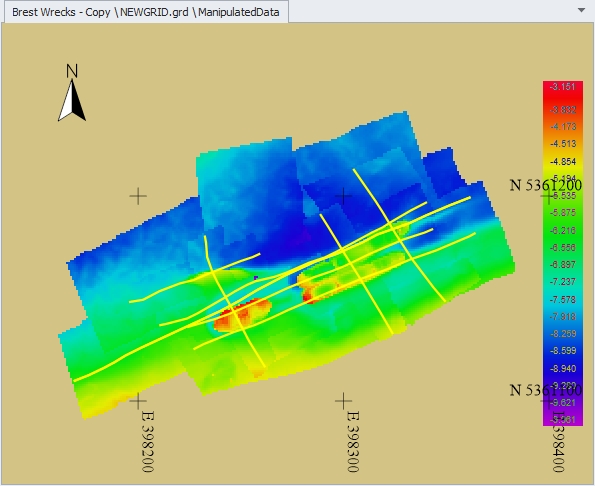The height and width of the screenshot is (486, 595).
Task: Pick the blue -8.599 legend band
Action: (563, 351)
